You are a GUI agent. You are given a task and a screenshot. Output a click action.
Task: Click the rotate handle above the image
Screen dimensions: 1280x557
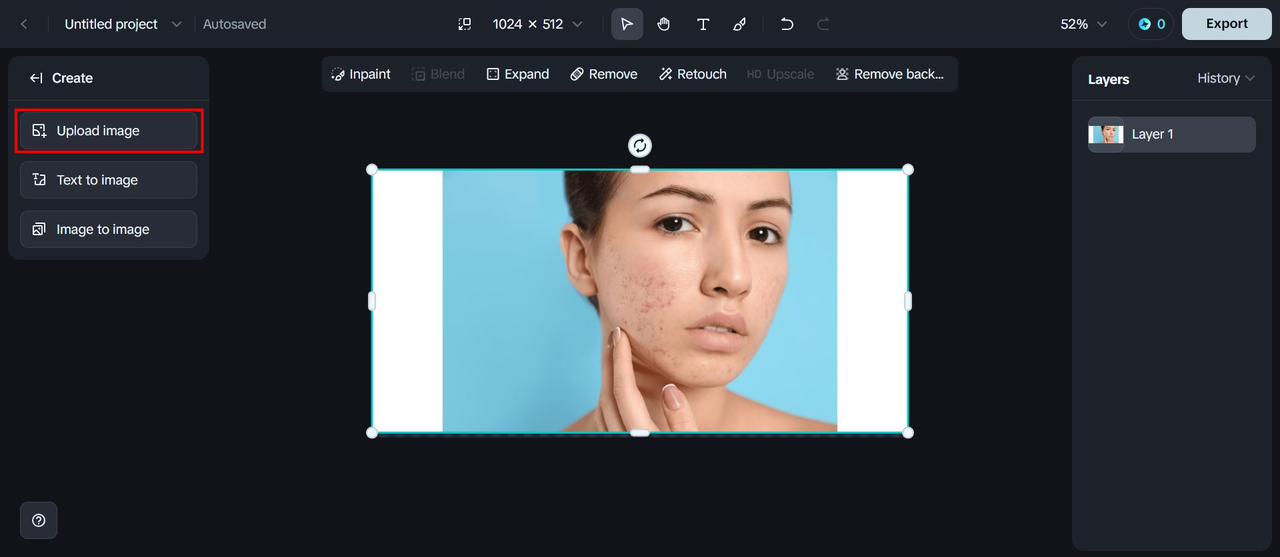pyautogui.click(x=640, y=146)
